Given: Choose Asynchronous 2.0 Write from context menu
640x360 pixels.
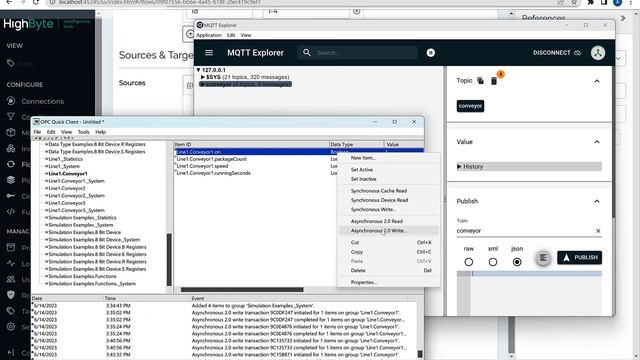Looking at the screenshot, I should [x=389, y=231].
